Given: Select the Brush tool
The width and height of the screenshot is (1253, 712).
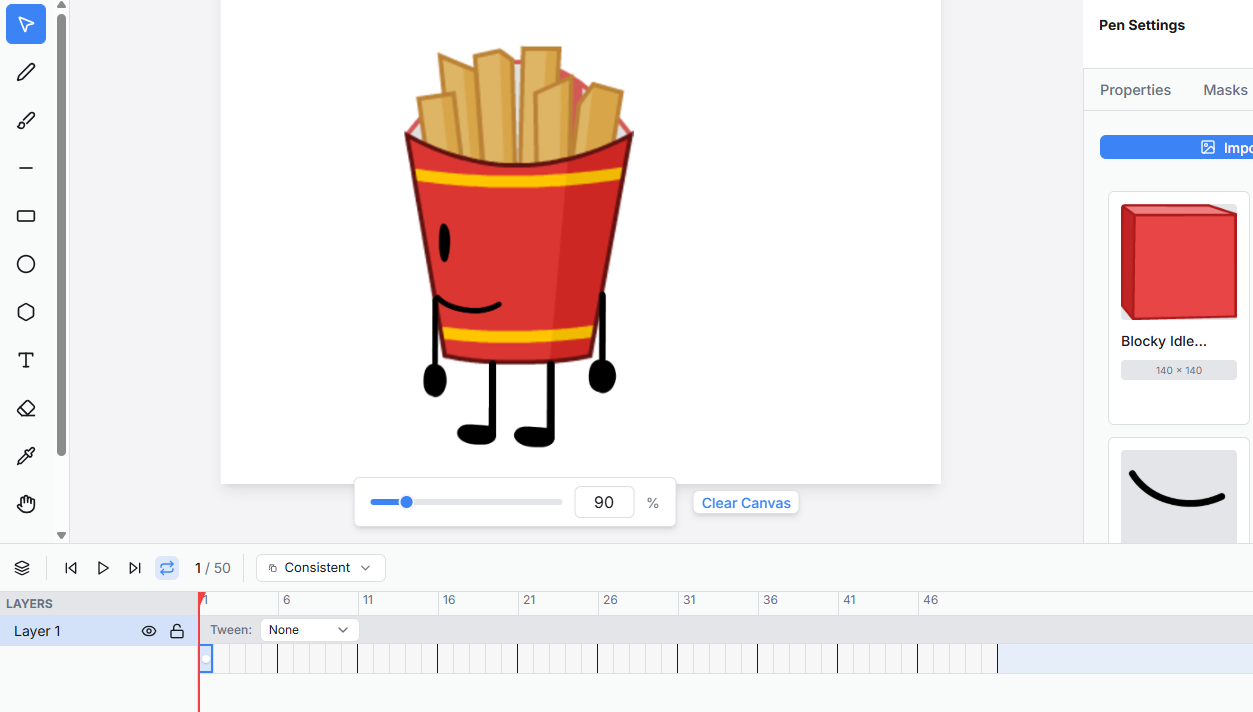Looking at the screenshot, I should point(26,120).
